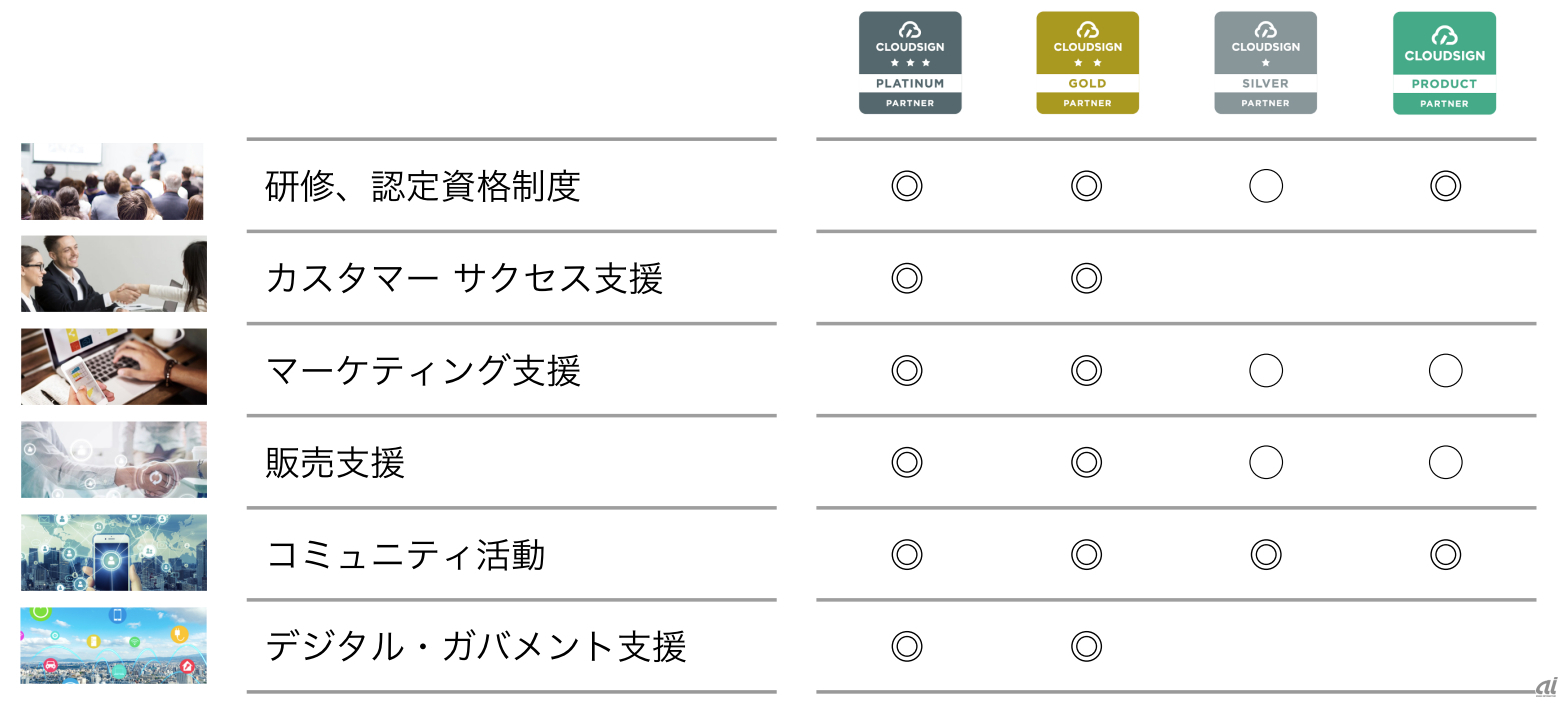Click Platinum double circle for 研修、認定資格制度

pos(907,186)
